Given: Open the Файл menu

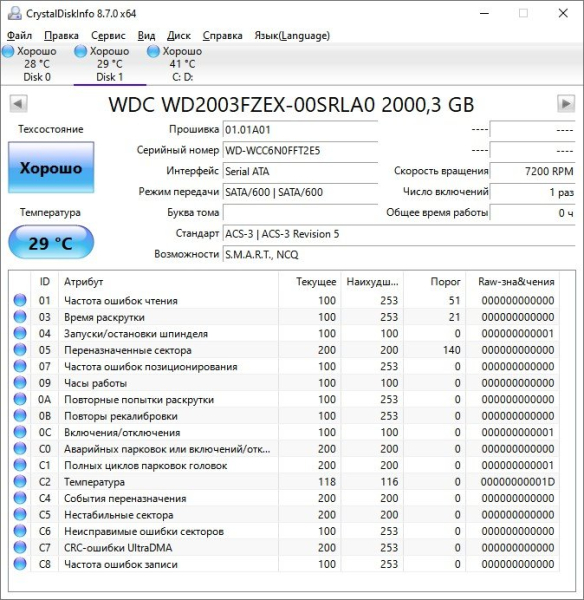Looking at the screenshot, I should [20, 36].
